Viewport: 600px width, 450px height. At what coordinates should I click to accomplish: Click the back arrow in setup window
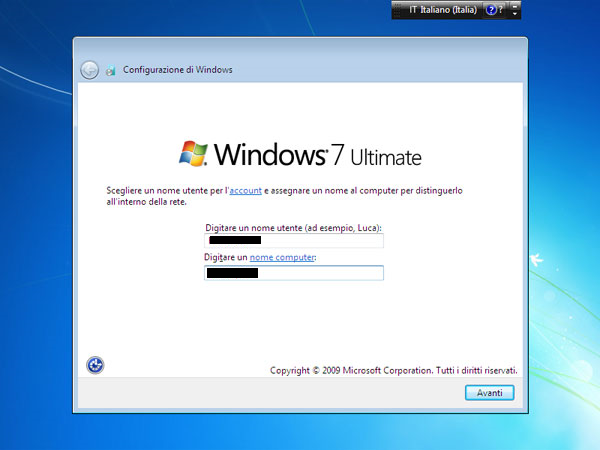point(90,70)
